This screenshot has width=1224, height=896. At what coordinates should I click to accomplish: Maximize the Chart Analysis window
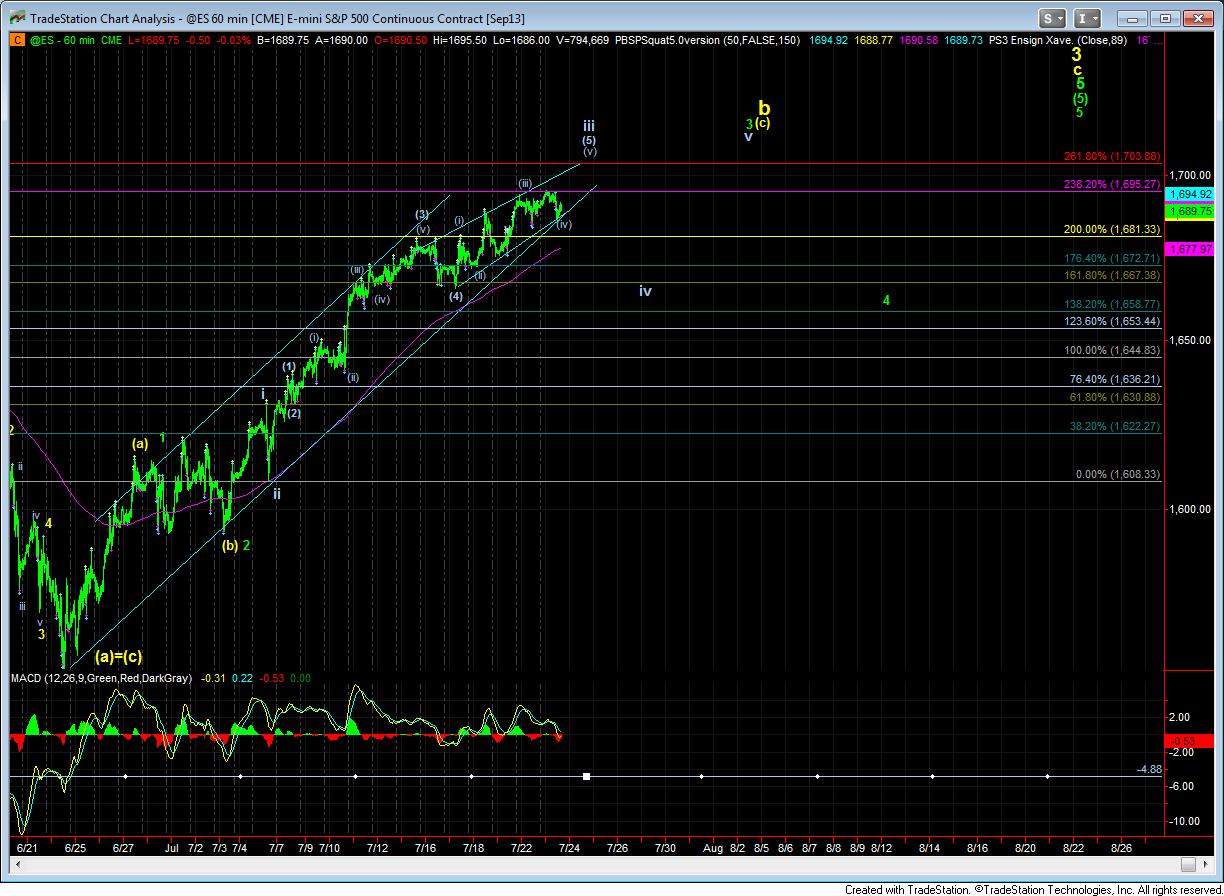(1164, 18)
